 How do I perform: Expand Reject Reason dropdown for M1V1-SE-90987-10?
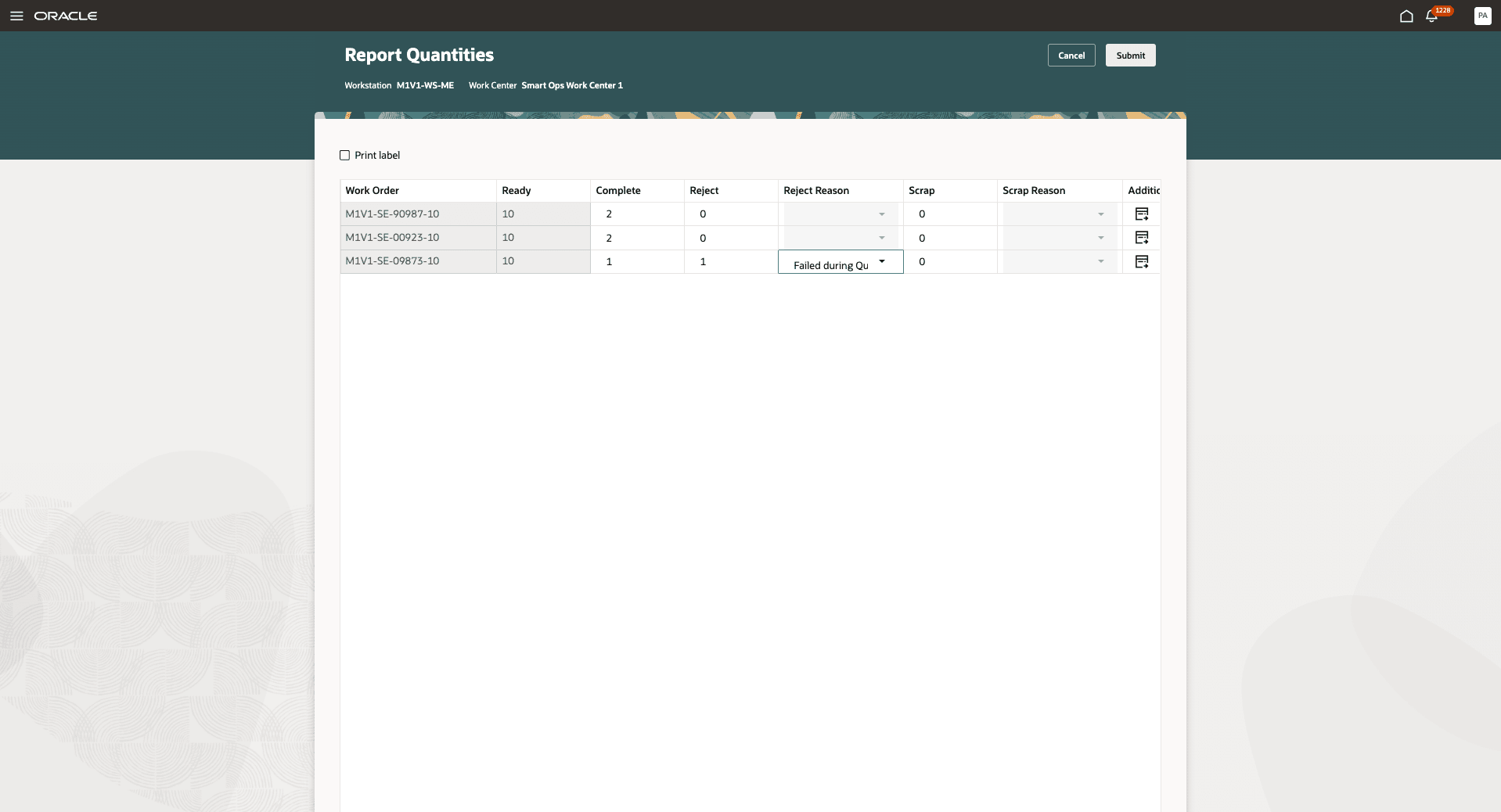[881, 214]
